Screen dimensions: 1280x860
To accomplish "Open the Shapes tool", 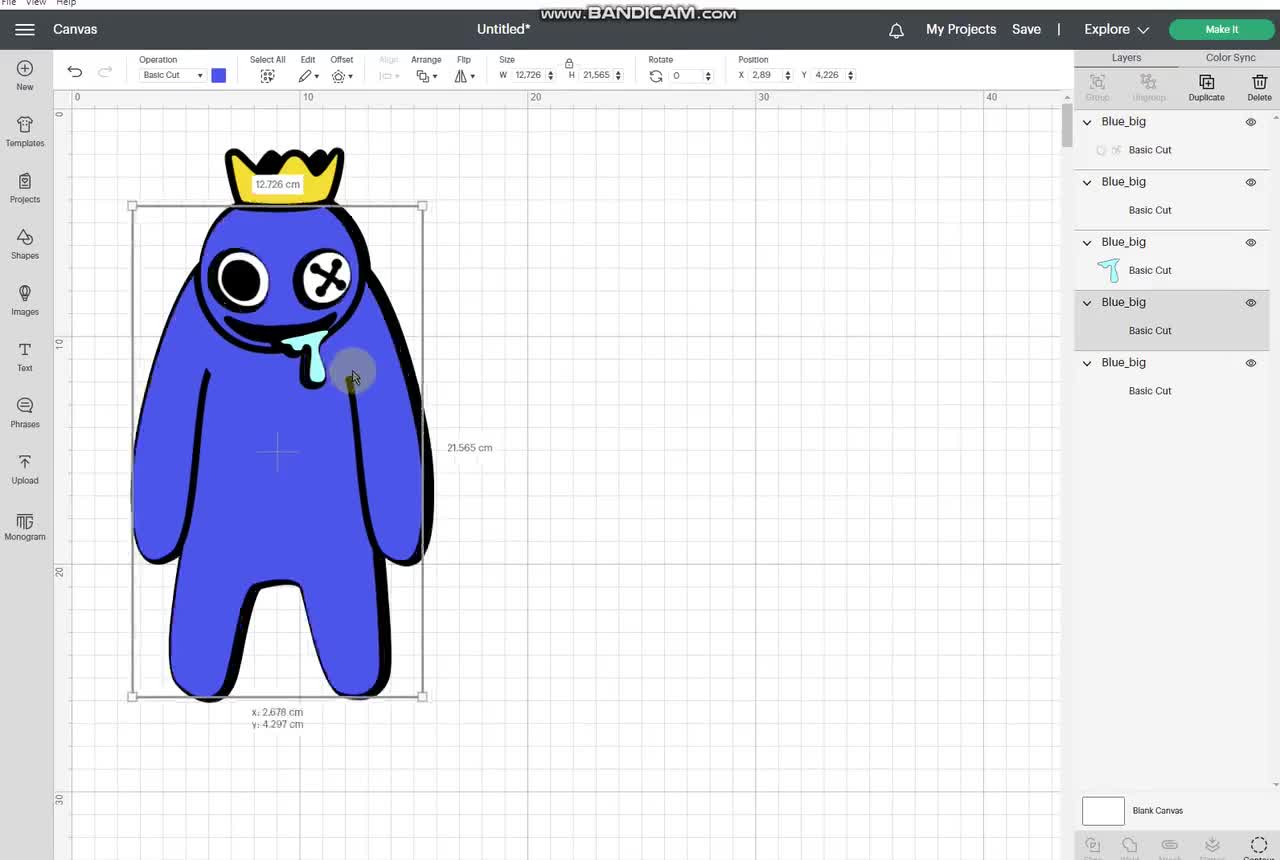I will pos(25,244).
